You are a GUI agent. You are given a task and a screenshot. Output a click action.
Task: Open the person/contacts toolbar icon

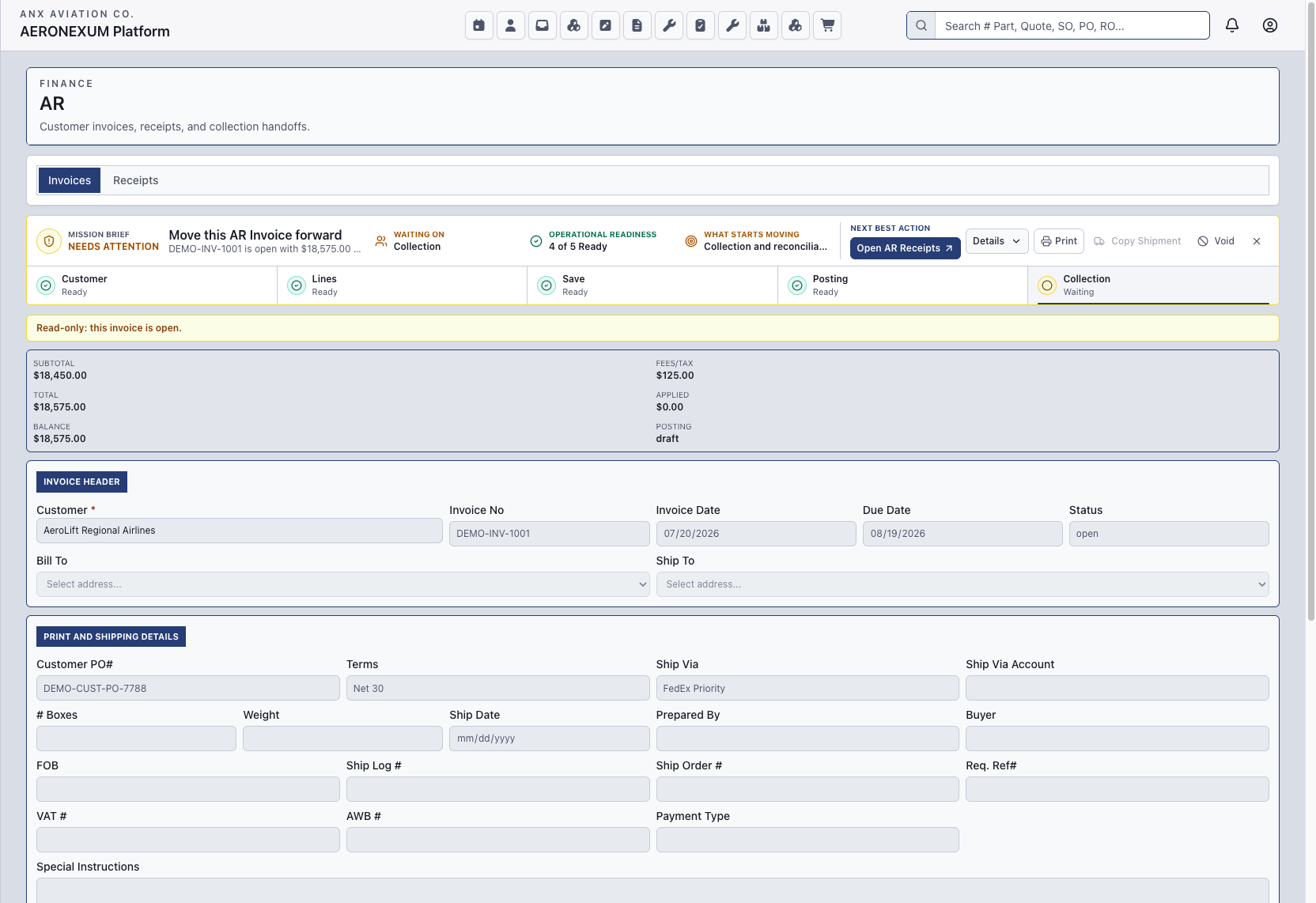click(x=511, y=25)
